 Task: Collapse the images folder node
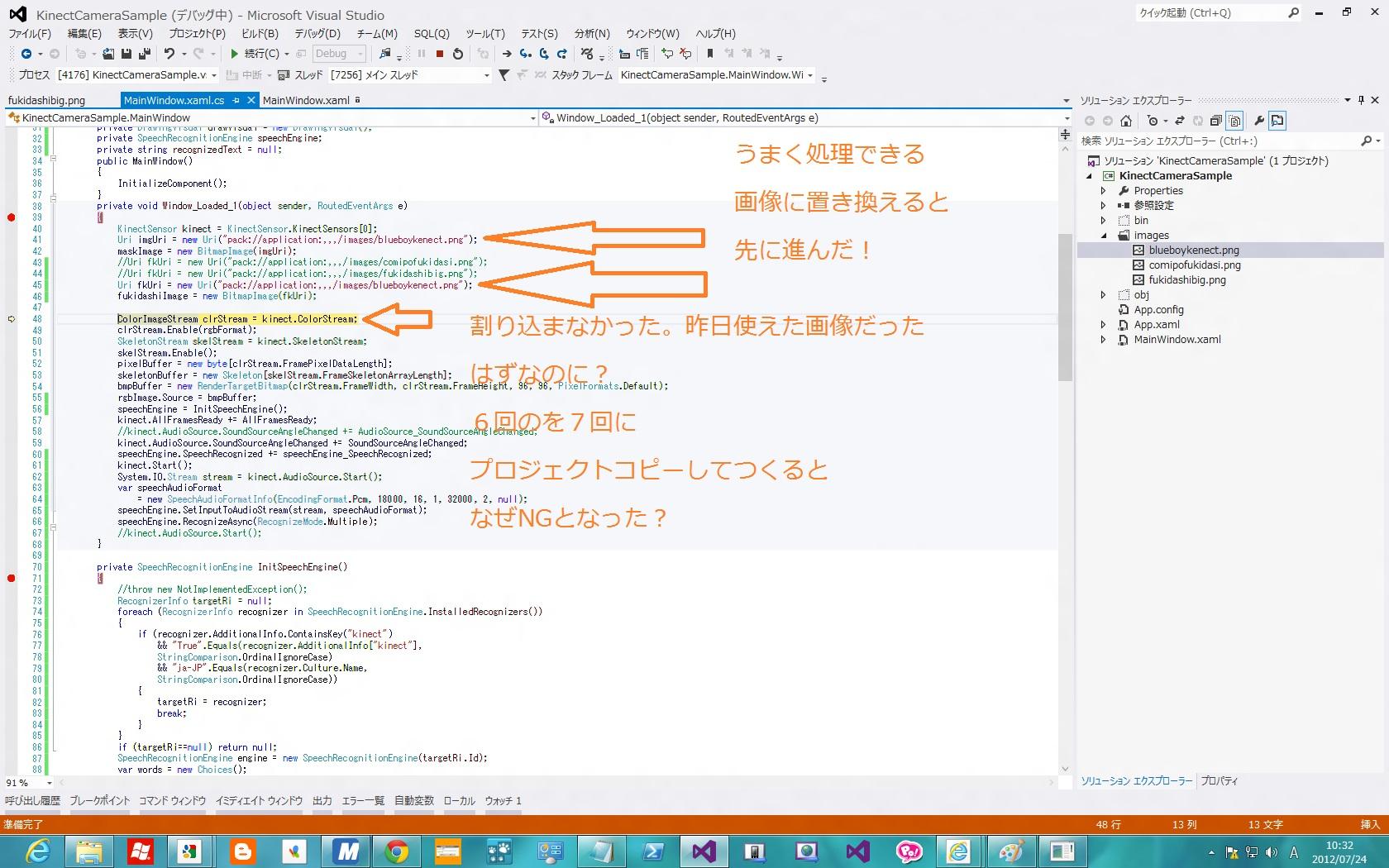click(1104, 236)
